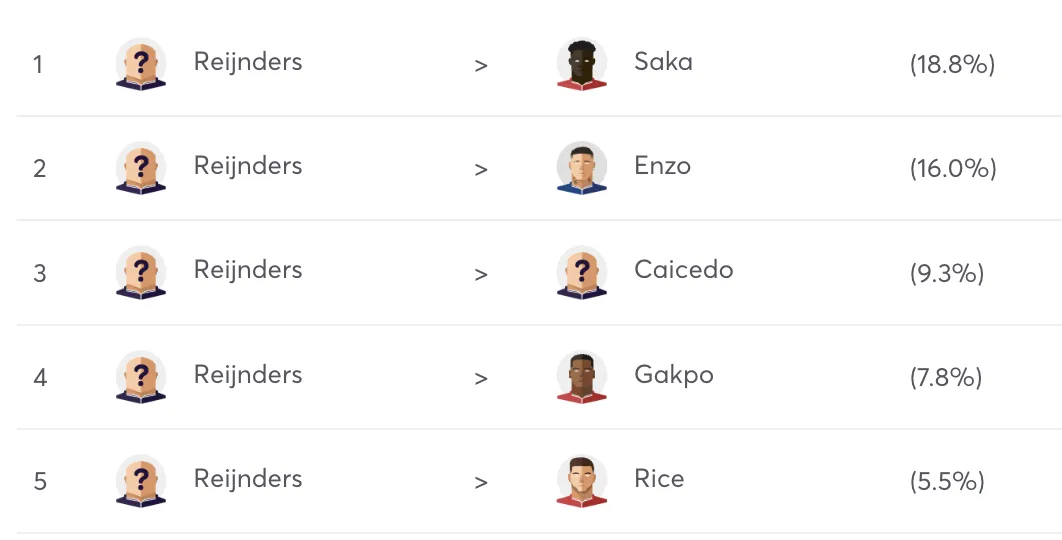Click Reijnders name in row 4
The image size is (1062, 540).
(x=248, y=375)
